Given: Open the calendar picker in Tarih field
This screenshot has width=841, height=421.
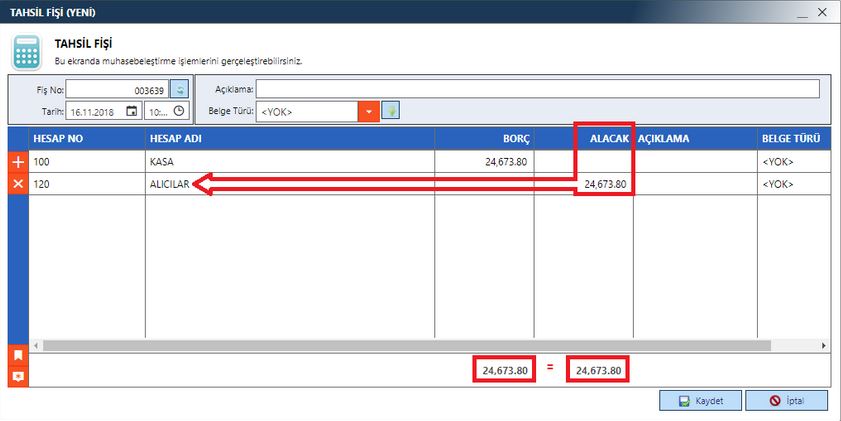Looking at the screenshot, I should pos(132,111).
